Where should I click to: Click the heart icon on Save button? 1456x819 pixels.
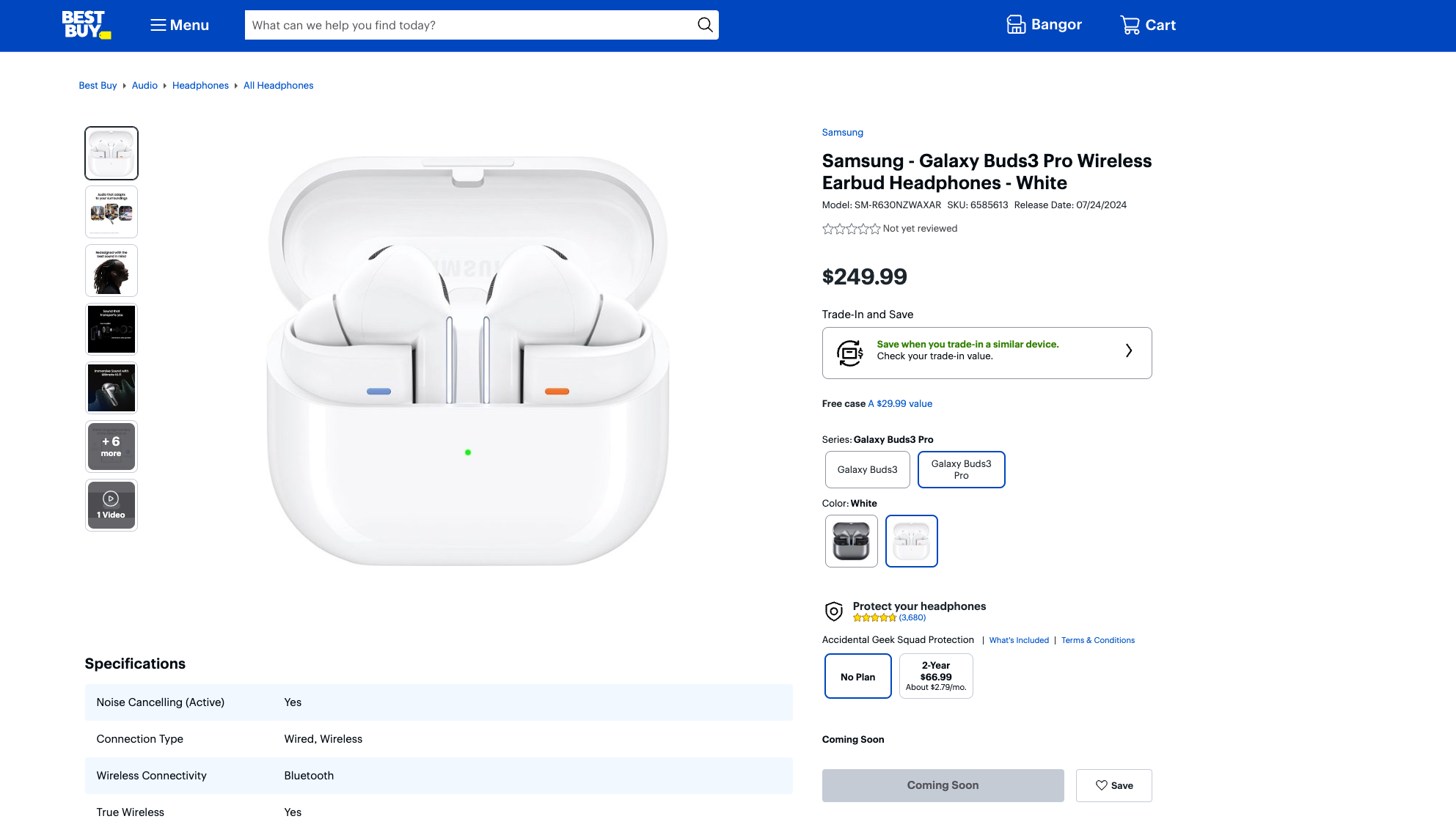1102,785
